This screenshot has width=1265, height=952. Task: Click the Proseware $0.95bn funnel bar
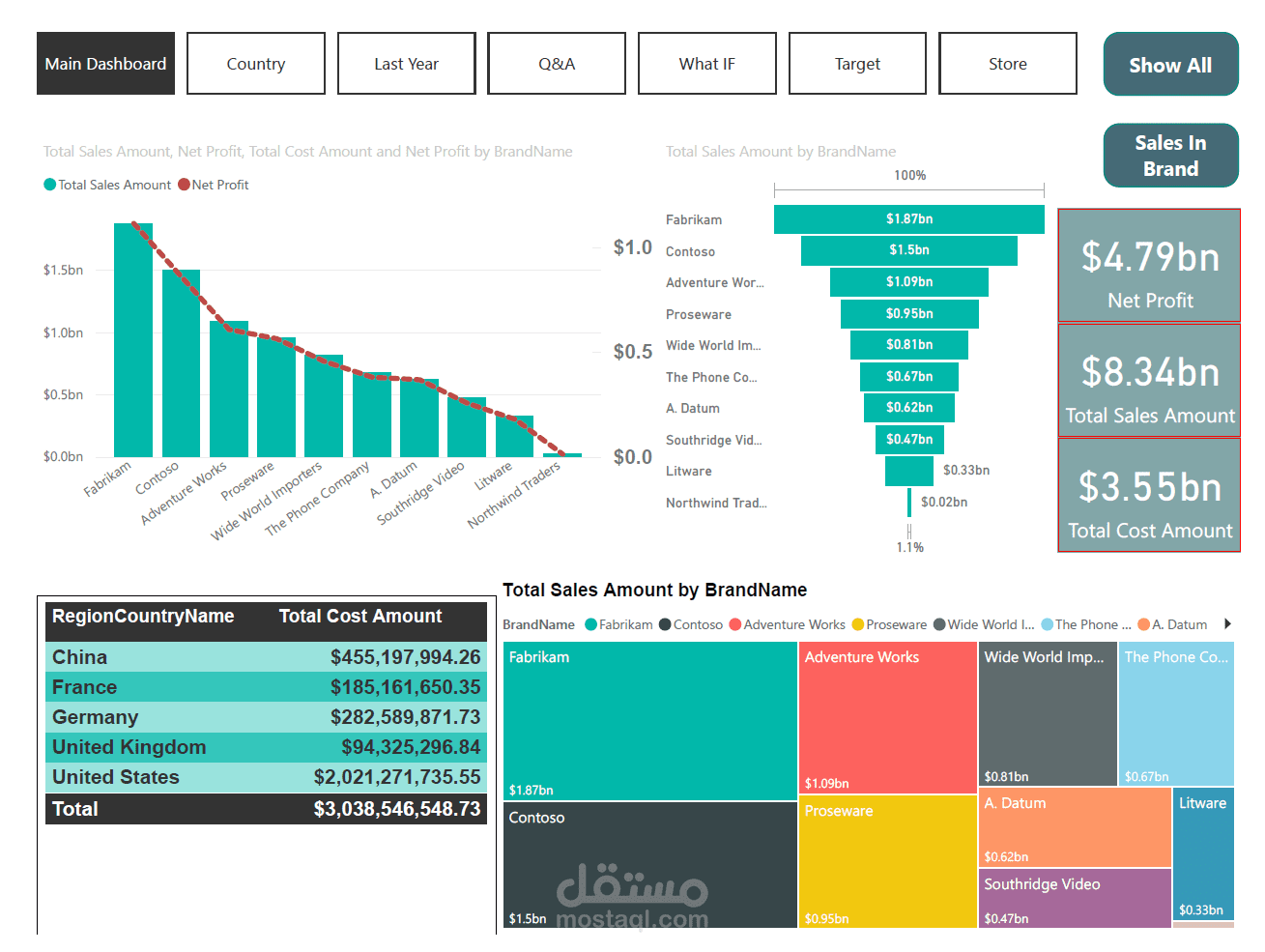click(909, 314)
